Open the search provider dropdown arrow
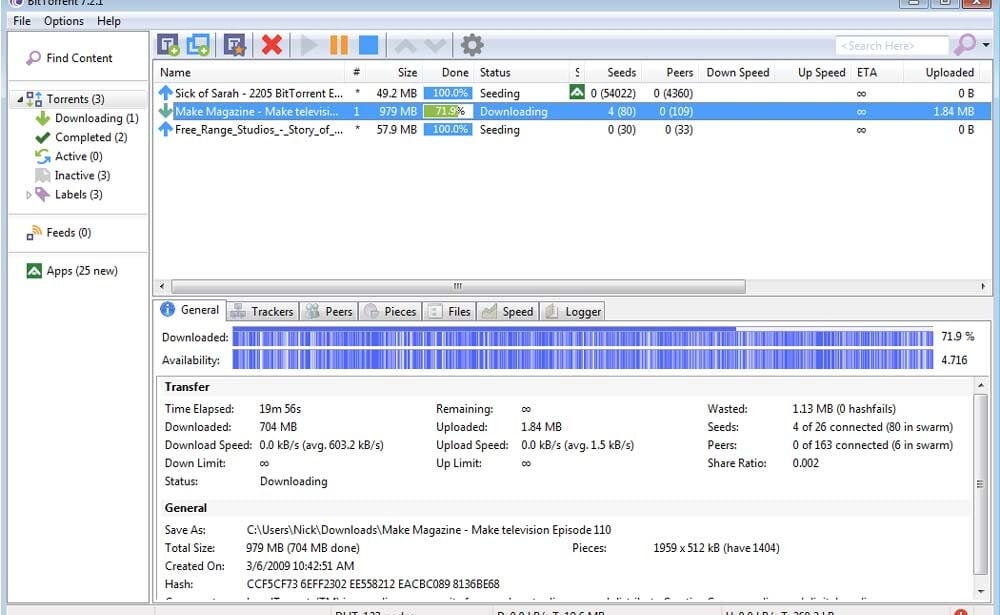This screenshot has height=615, width=1000. tap(986, 45)
